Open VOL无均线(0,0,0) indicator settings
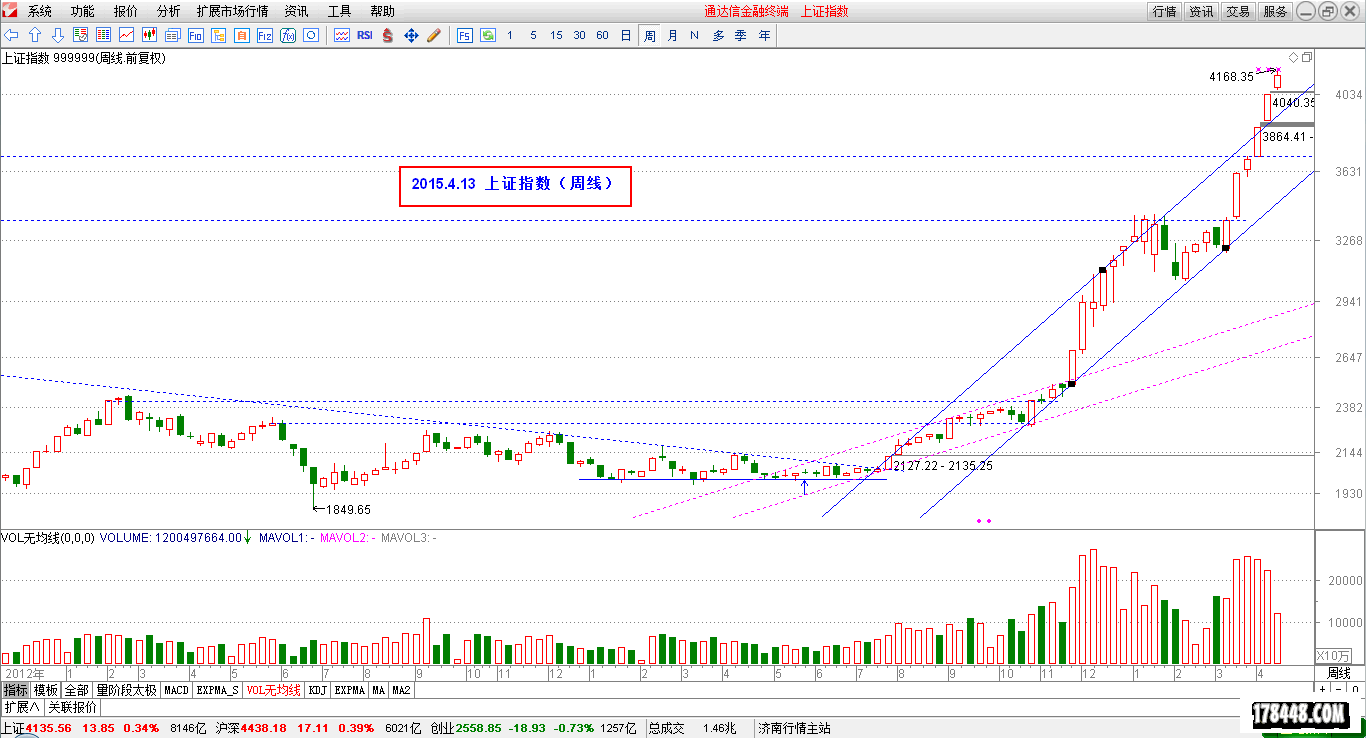Image resolution: width=1366 pixels, height=738 pixels. pyautogui.click(x=48, y=537)
